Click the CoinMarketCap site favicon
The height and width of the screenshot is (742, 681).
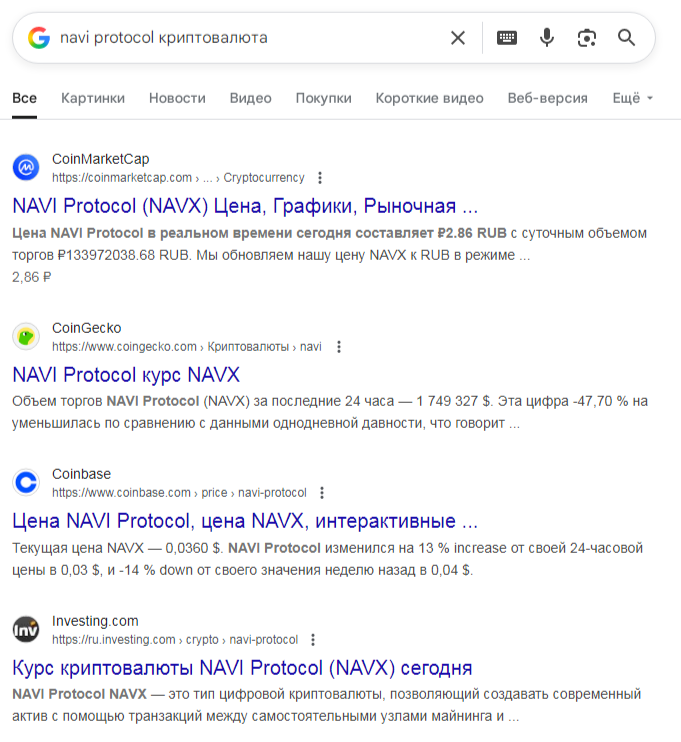click(x=26, y=167)
